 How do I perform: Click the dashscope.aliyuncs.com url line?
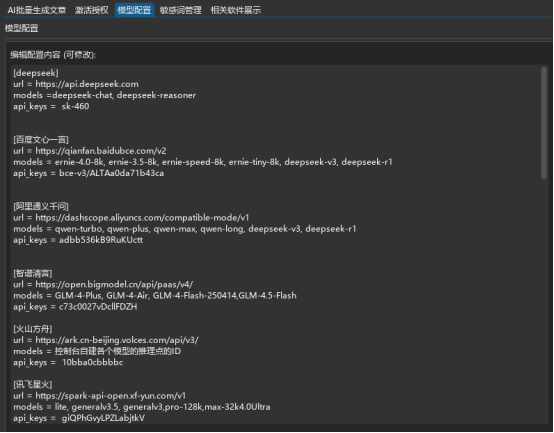[131, 218]
